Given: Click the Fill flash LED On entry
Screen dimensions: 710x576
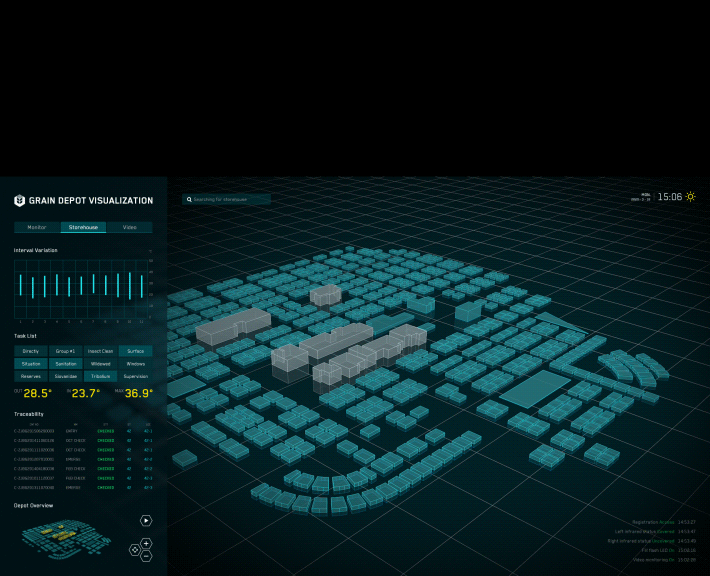Looking at the screenshot, I should [668, 551].
